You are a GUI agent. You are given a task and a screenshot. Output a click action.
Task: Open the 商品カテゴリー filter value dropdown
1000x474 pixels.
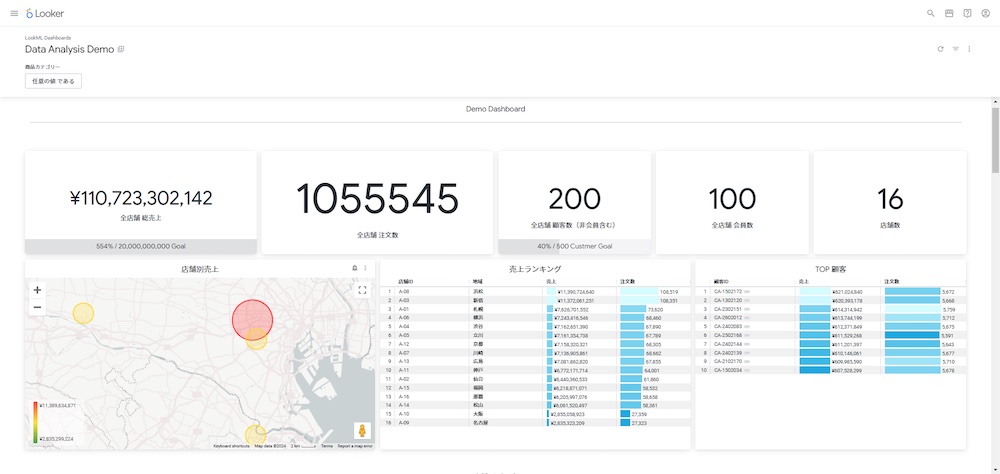pos(53,80)
